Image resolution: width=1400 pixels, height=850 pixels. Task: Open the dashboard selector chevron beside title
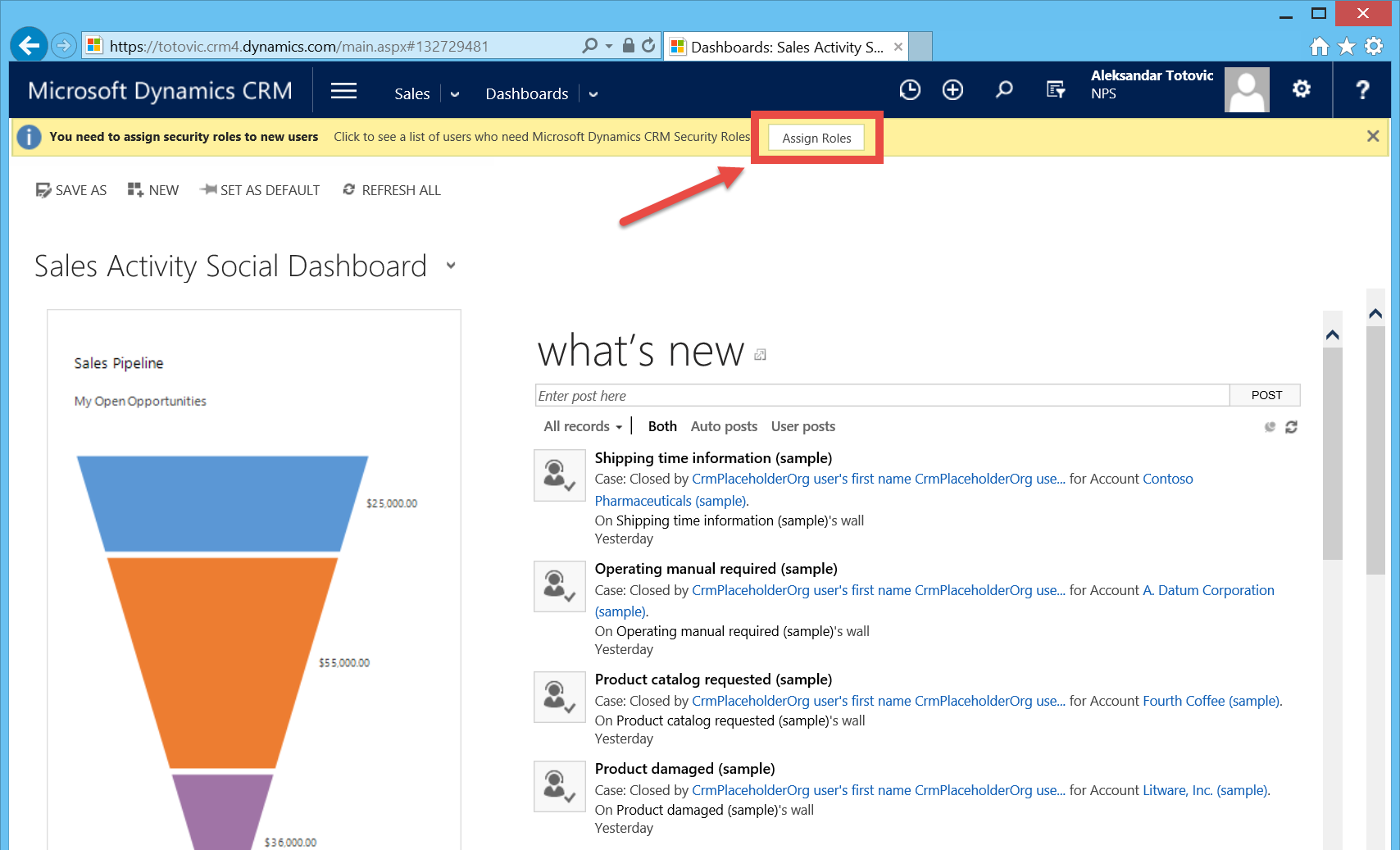click(451, 266)
